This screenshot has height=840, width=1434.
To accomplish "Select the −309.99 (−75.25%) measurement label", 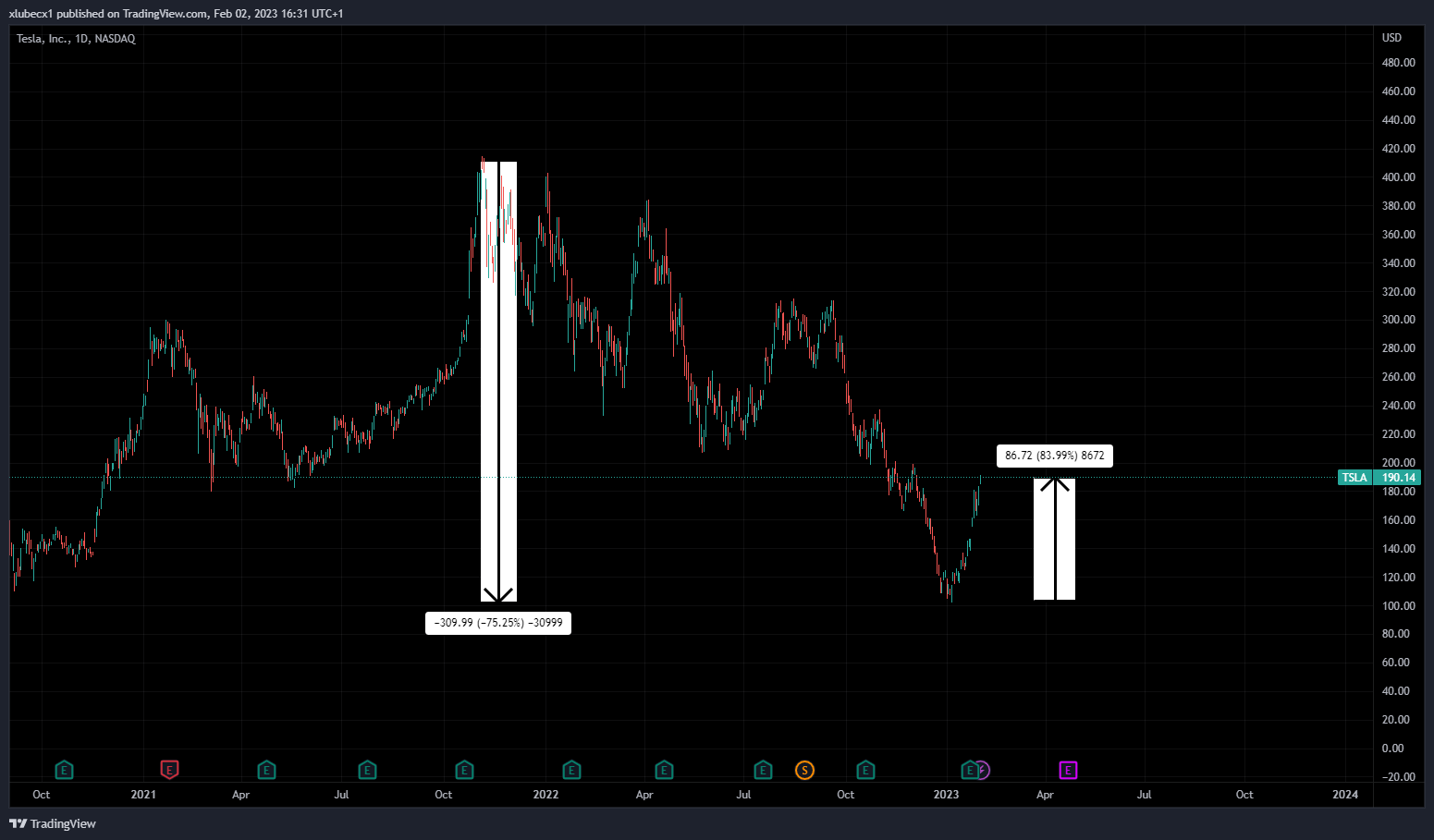I will click(x=498, y=623).
